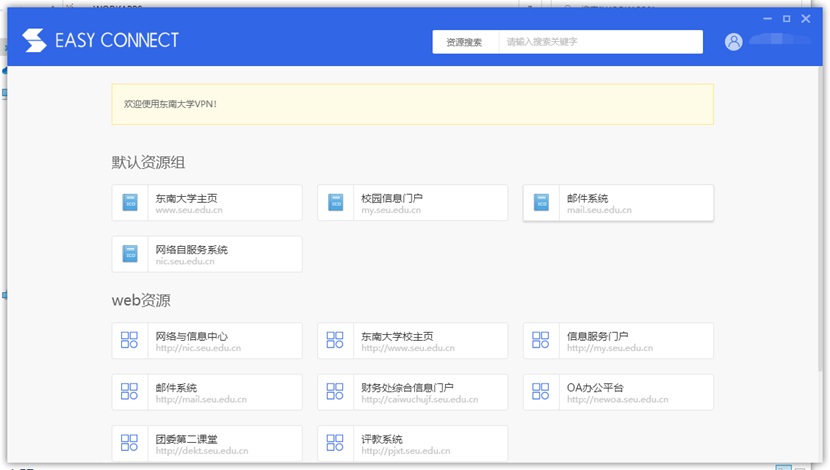Click the 资源搜索 search button

(x=465, y=42)
